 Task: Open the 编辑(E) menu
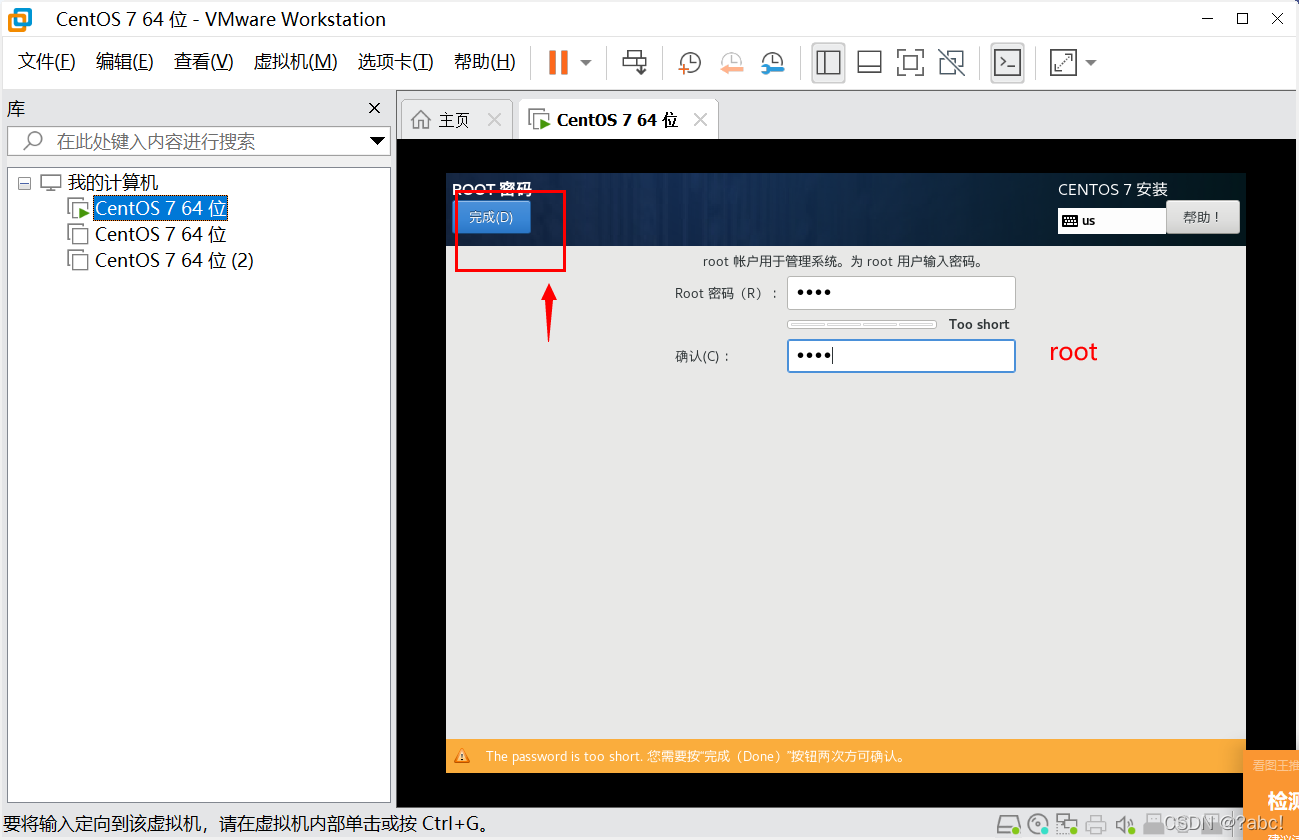(x=125, y=62)
